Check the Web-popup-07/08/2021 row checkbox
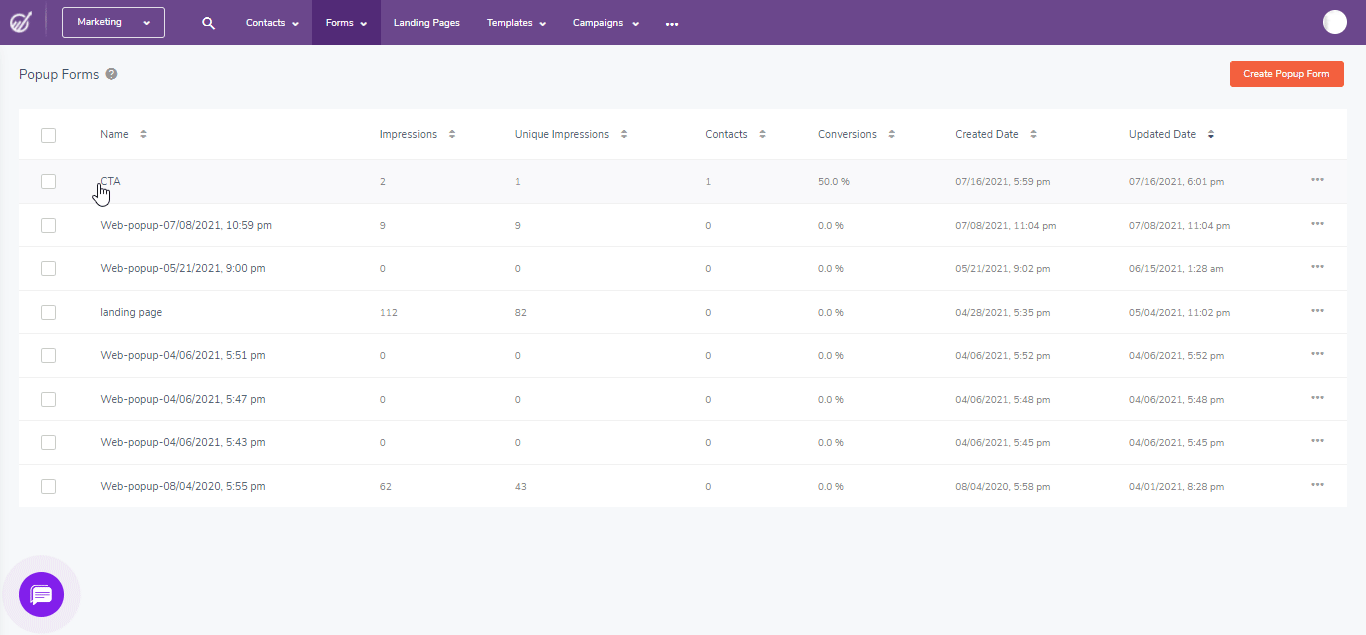Screen dimensions: 1366x635 pos(48,226)
